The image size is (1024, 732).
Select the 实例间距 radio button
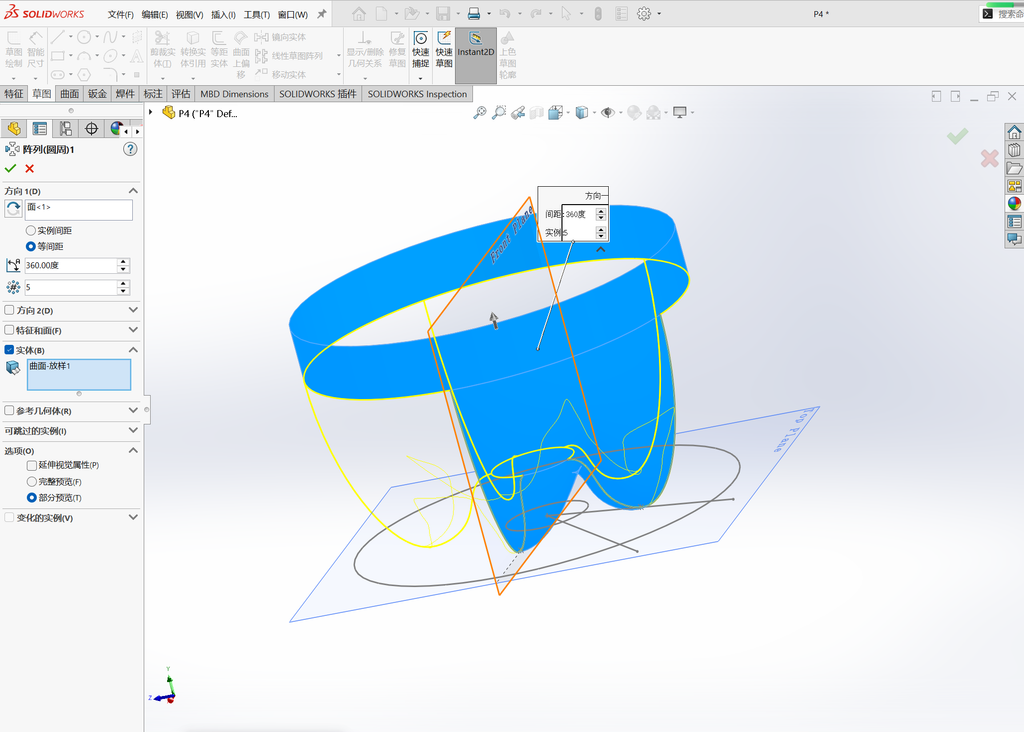[30, 231]
